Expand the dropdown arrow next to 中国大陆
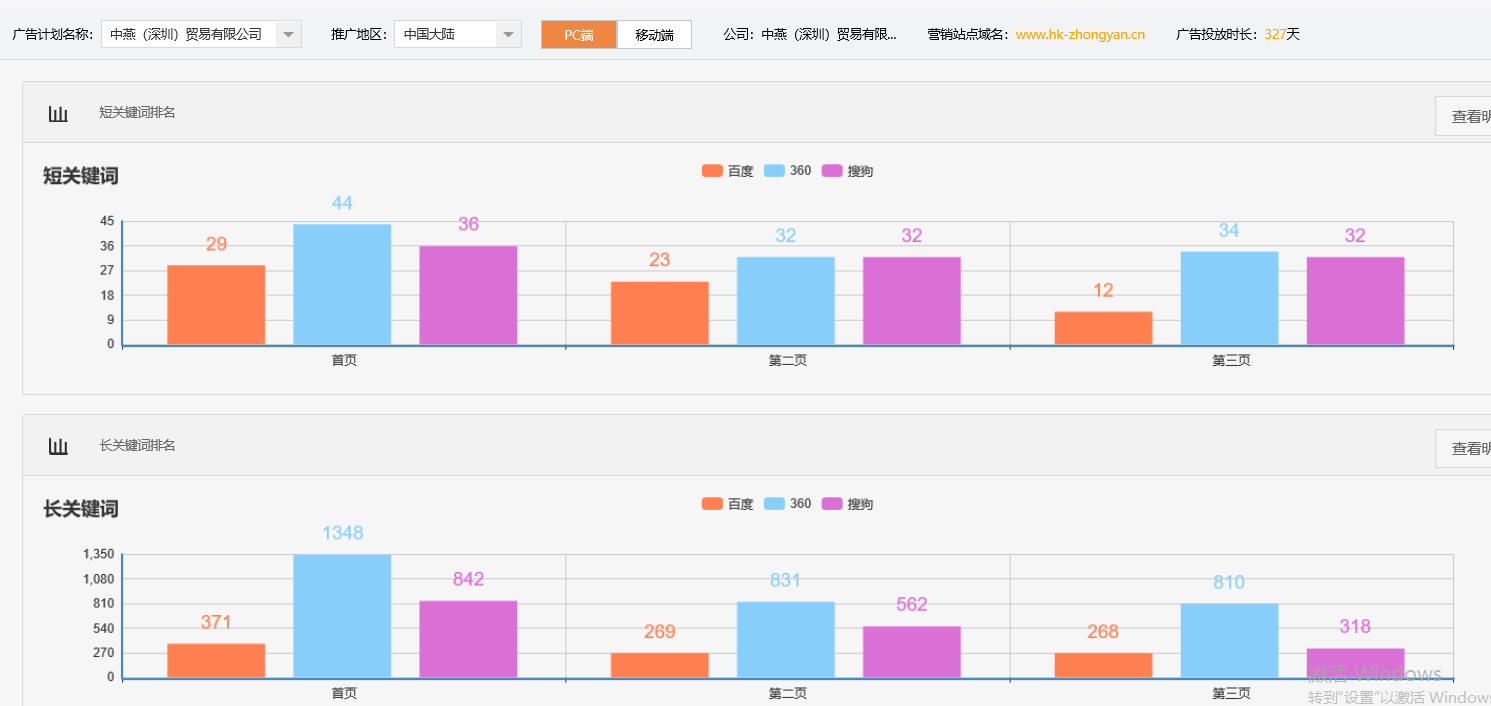1491x706 pixels. tap(508, 32)
